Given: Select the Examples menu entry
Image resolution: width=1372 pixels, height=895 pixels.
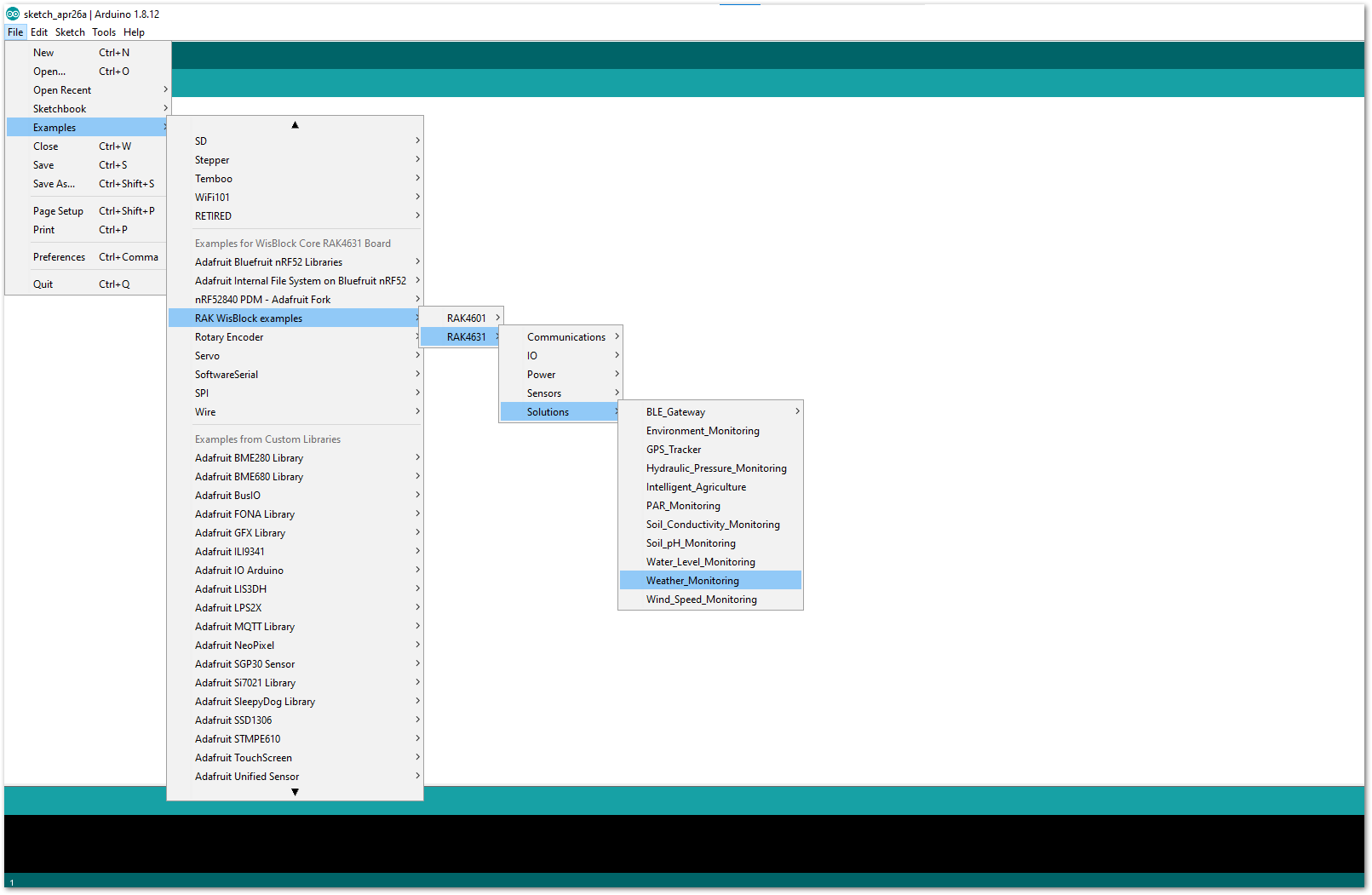Looking at the screenshot, I should coord(88,128).
